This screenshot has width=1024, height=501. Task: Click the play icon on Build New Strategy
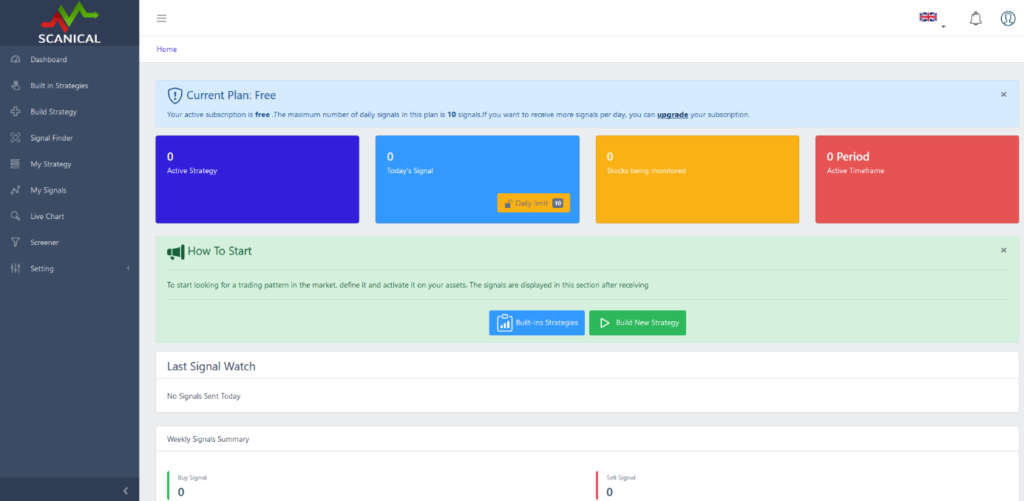tap(605, 323)
